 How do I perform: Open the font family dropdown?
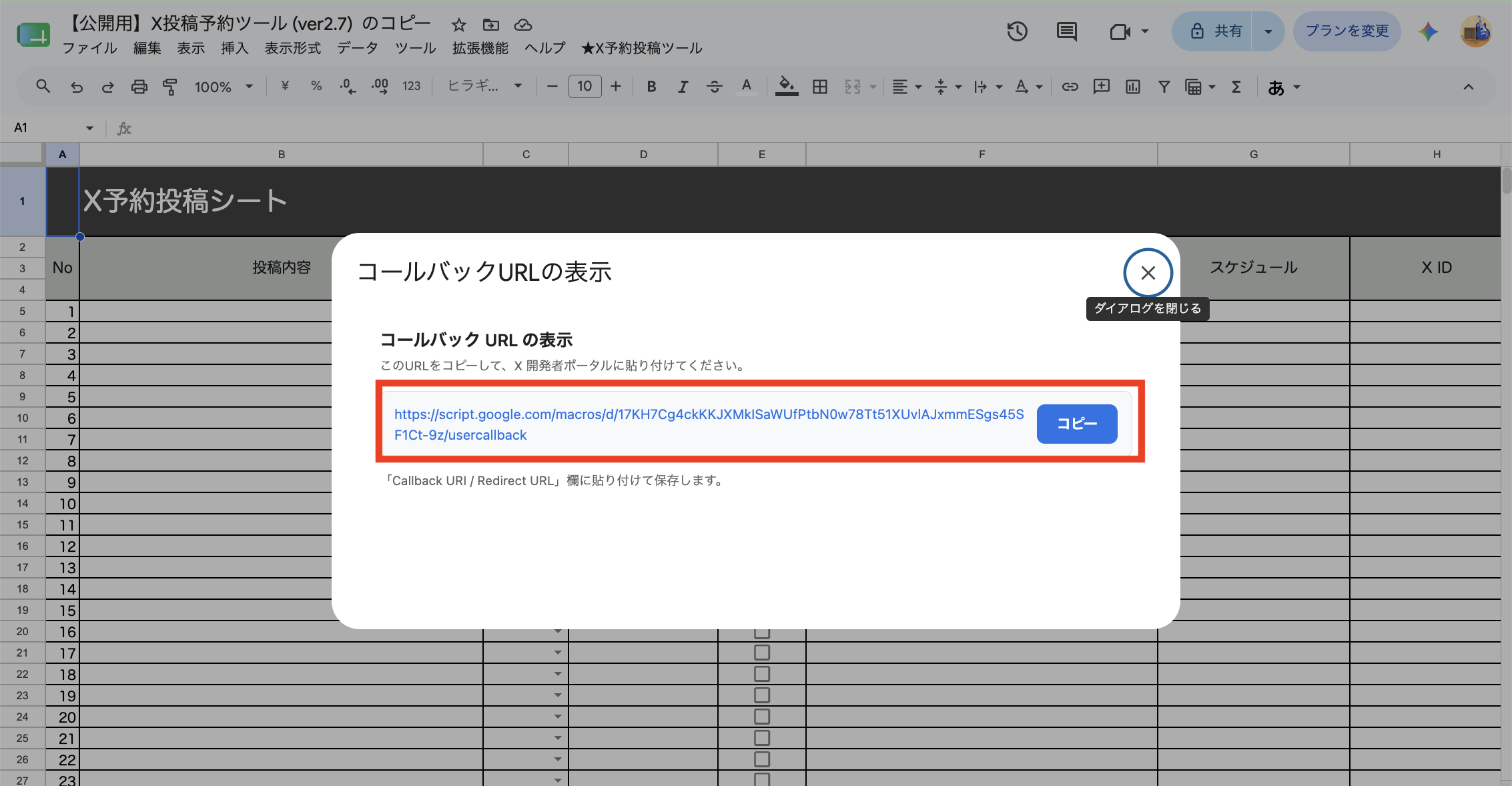point(484,86)
